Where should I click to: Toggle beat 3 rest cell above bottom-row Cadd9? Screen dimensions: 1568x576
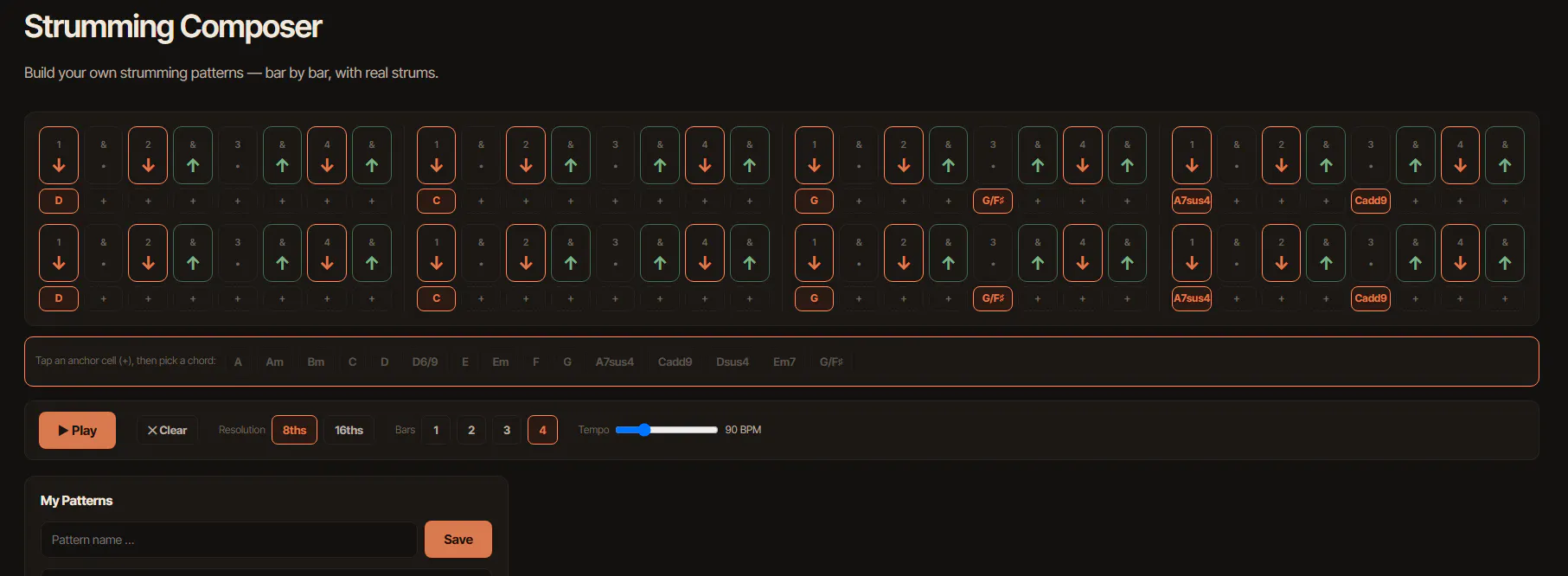pos(1371,253)
